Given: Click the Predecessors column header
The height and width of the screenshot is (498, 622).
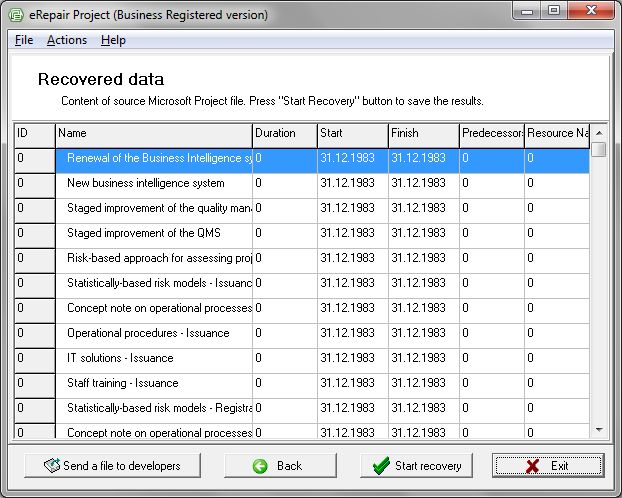Looking at the screenshot, I should [492, 136].
